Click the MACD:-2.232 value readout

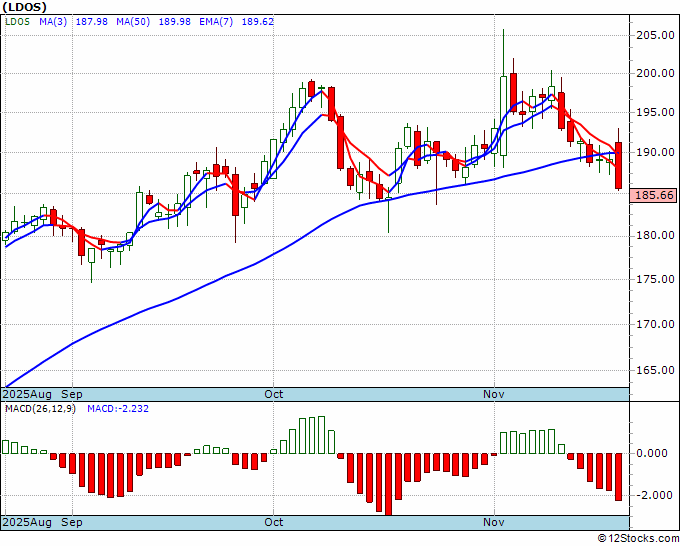[x=118, y=409]
